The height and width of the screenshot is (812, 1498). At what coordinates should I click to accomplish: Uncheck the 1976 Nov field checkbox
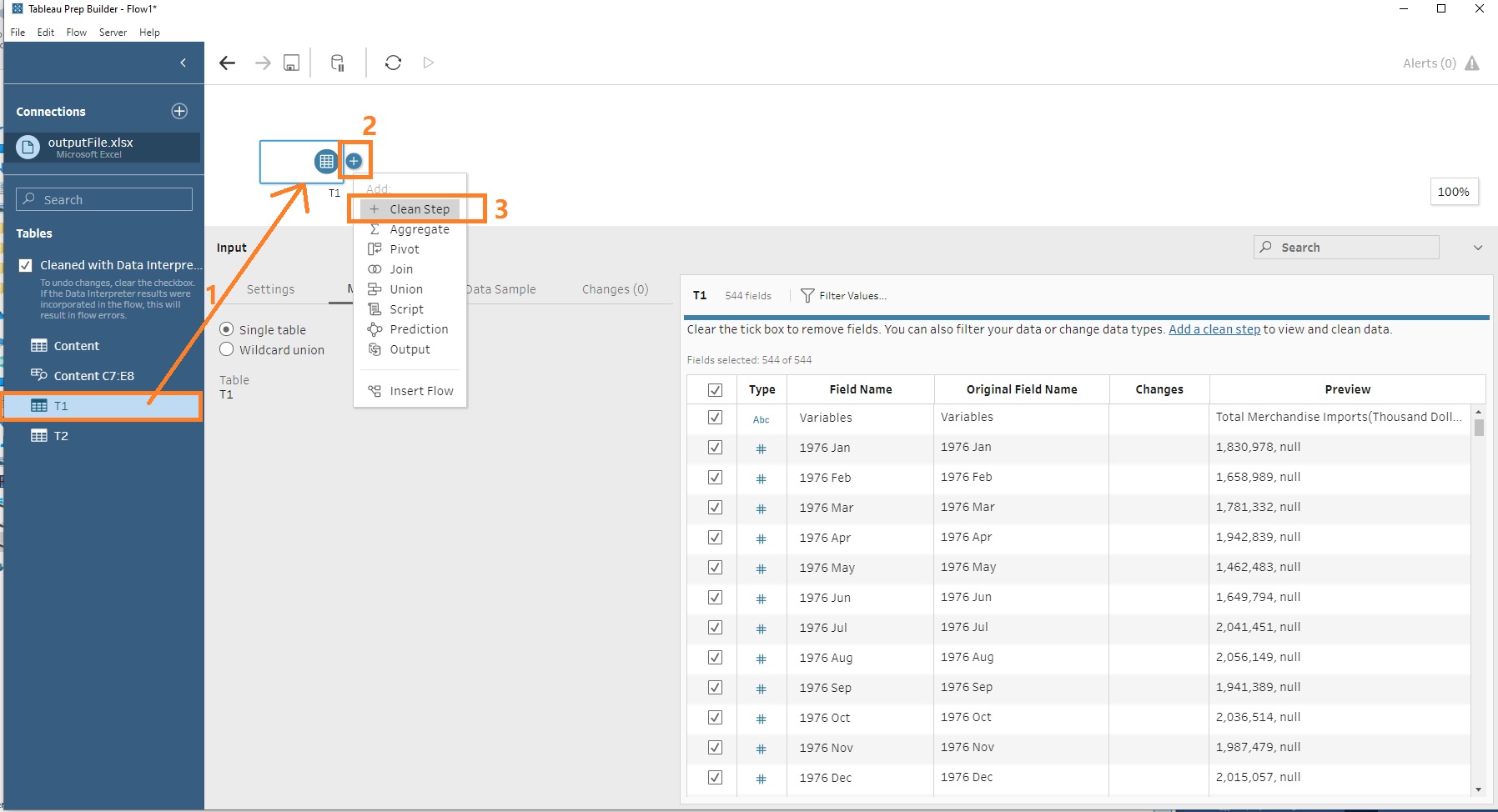tap(715, 747)
